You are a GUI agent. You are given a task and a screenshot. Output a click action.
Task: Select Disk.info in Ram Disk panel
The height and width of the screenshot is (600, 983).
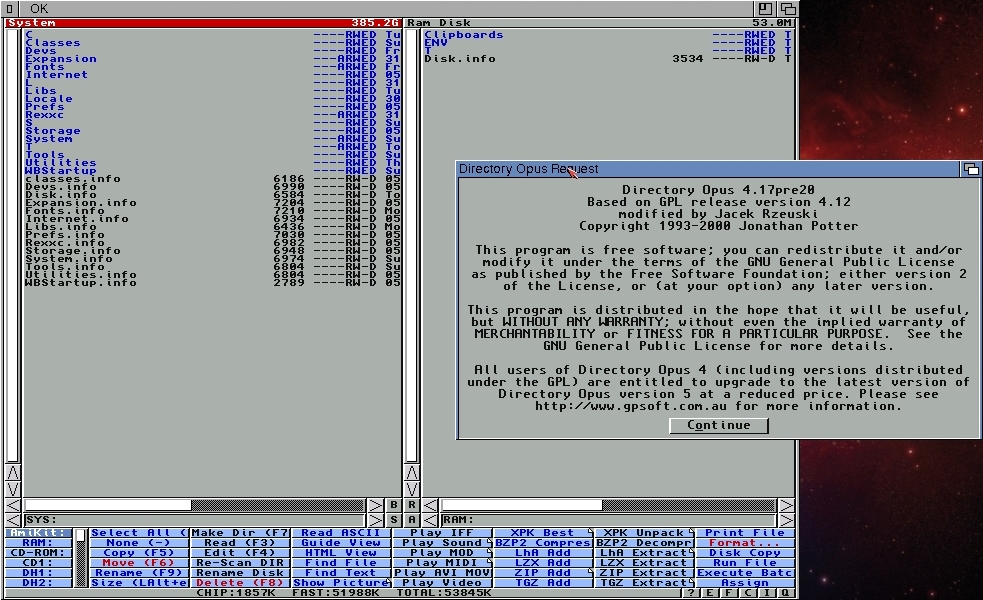point(608,59)
